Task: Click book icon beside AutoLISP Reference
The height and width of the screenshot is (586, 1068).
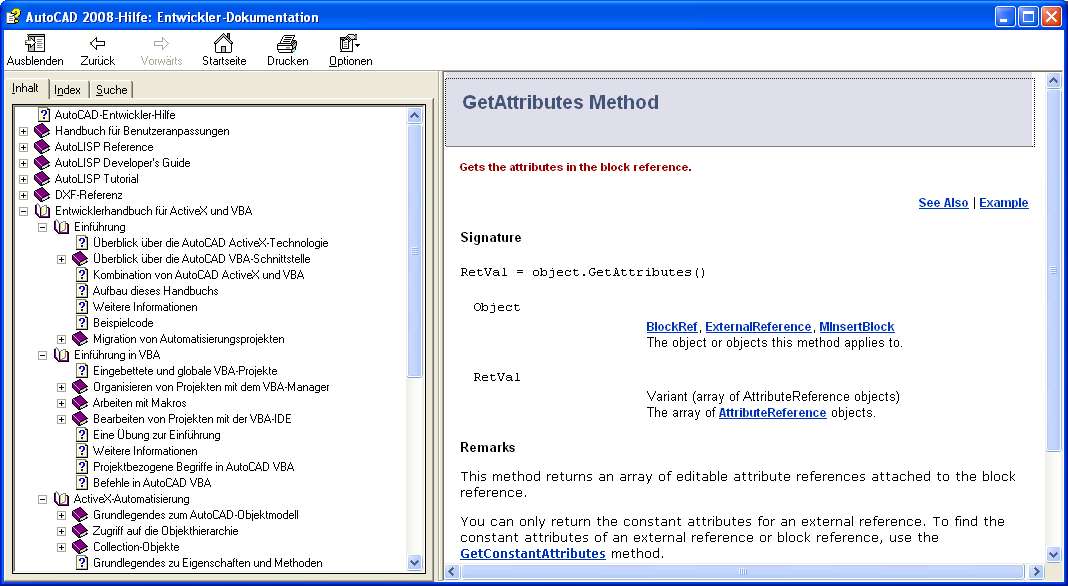Action: tap(42, 146)
